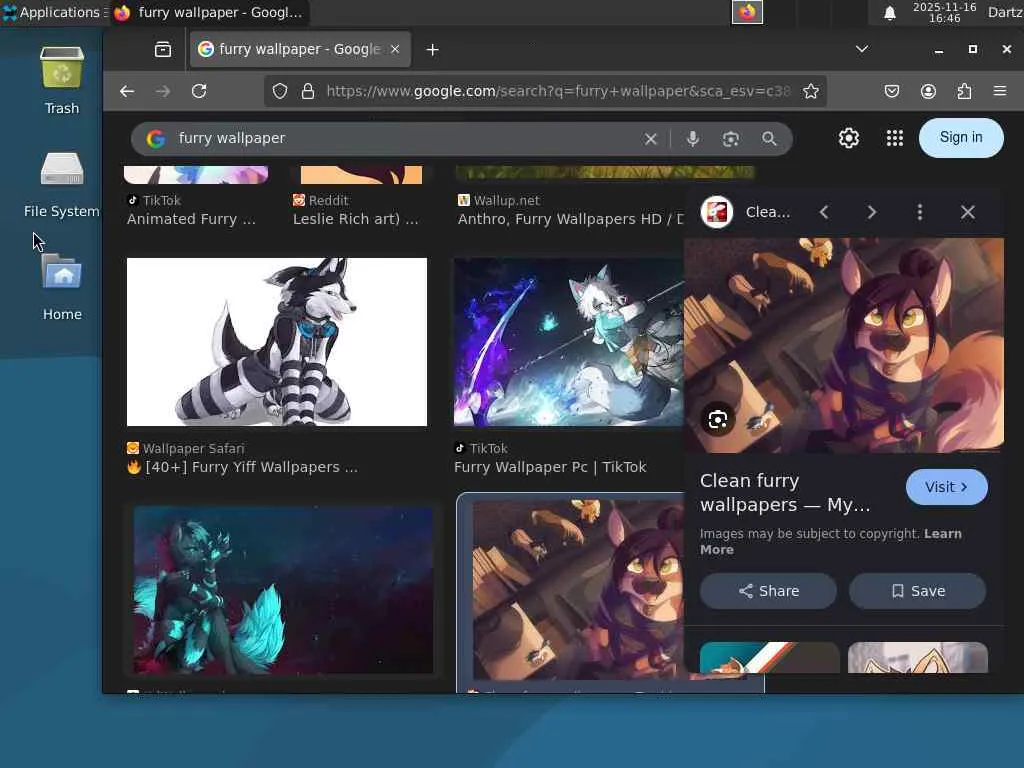This screenshot has width=1024, height=768.
Task: Open the Clean furry wallpapers title link
Action: (785, 492)
